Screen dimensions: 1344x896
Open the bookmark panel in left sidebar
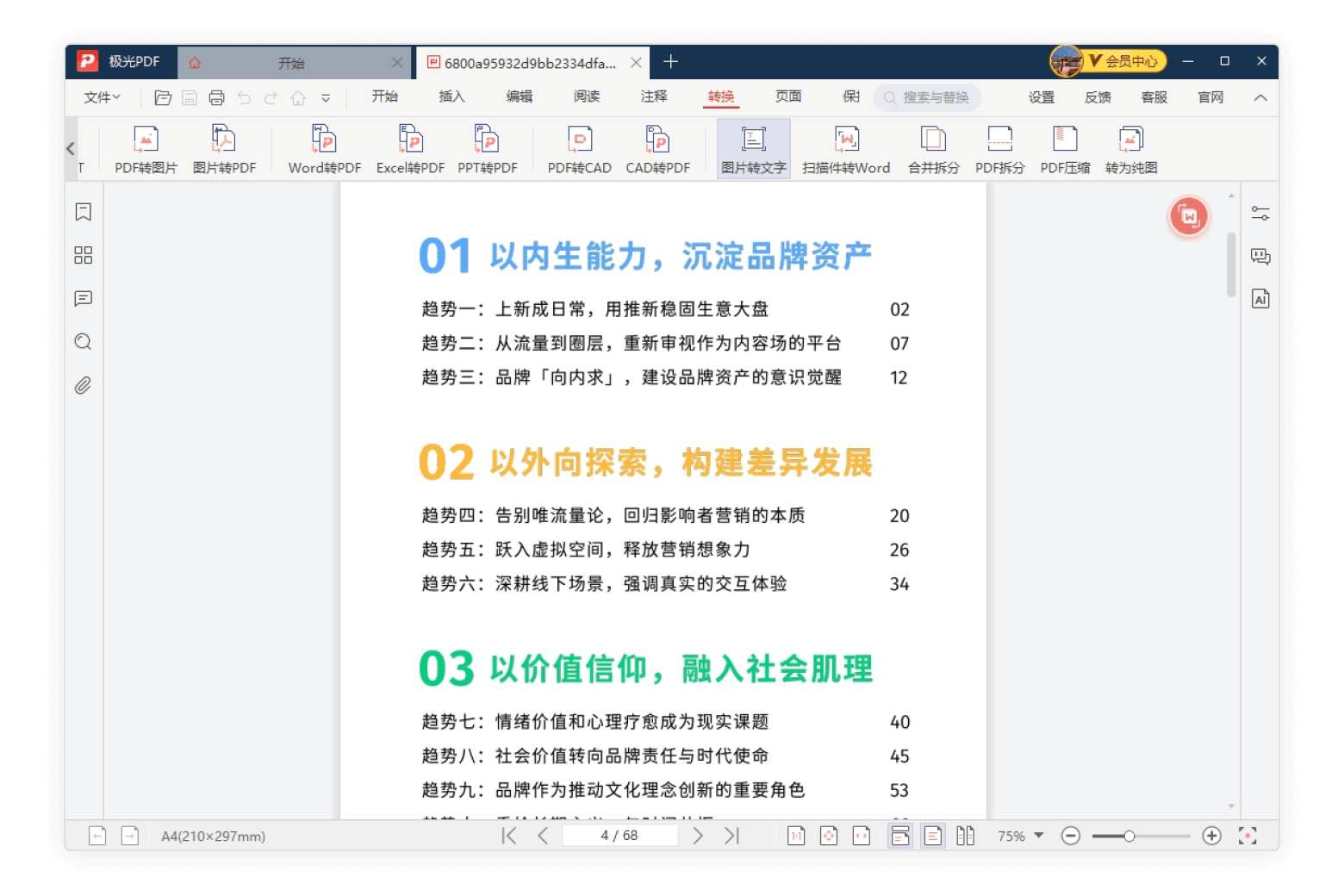click(x=84, y=212)
